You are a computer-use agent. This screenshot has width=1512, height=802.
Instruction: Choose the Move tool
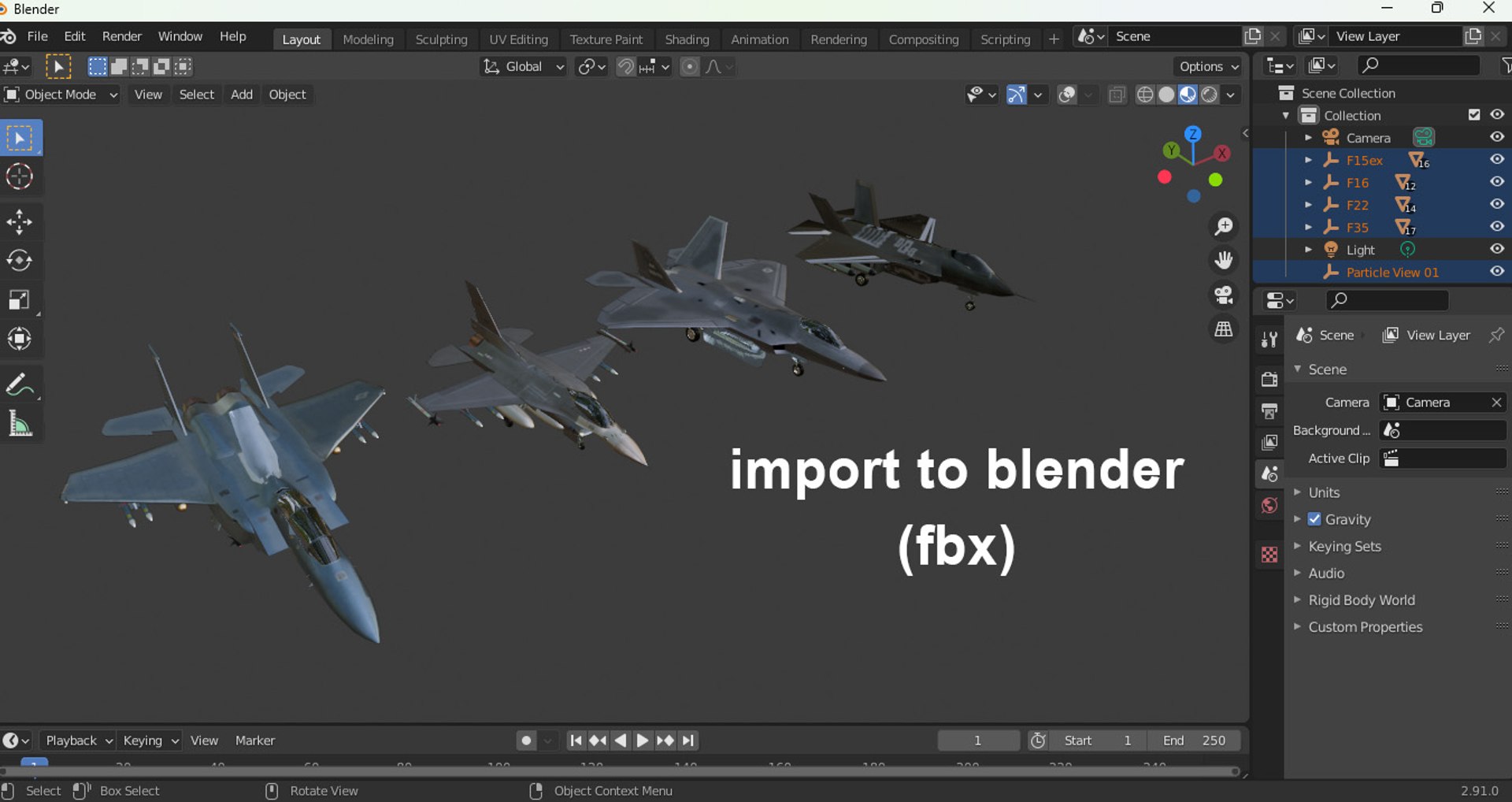click(20, 222)
